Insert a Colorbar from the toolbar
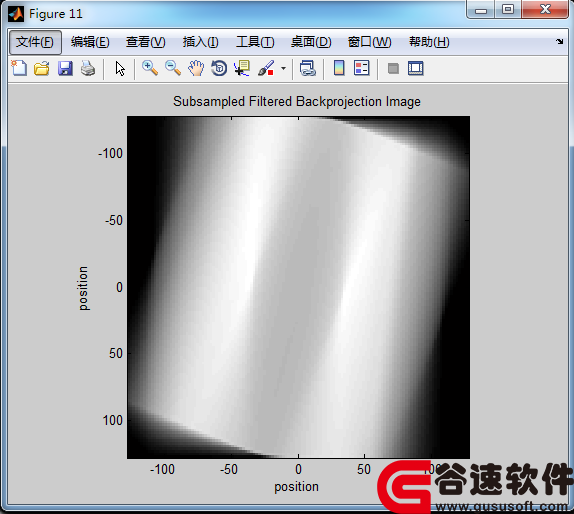 (x=339, y=68)
